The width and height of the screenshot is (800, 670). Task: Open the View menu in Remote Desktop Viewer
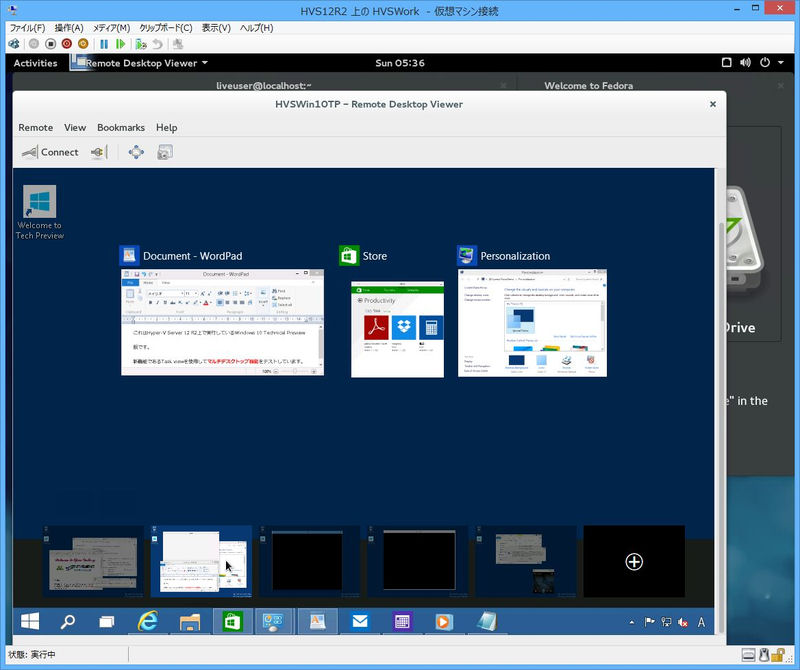[75, 128]
